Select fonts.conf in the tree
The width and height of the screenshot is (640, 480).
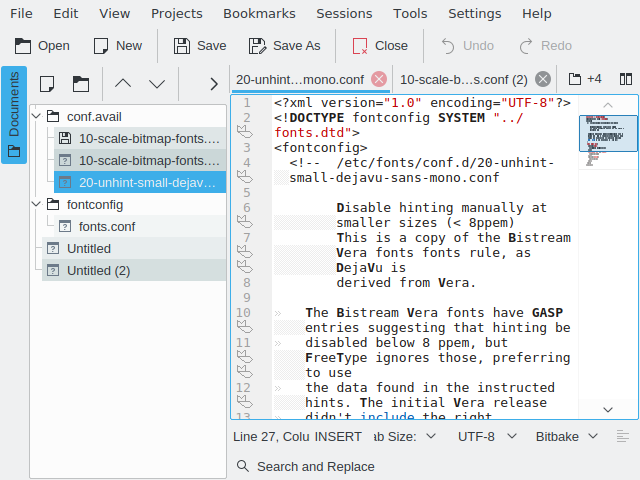coord(140,227)
